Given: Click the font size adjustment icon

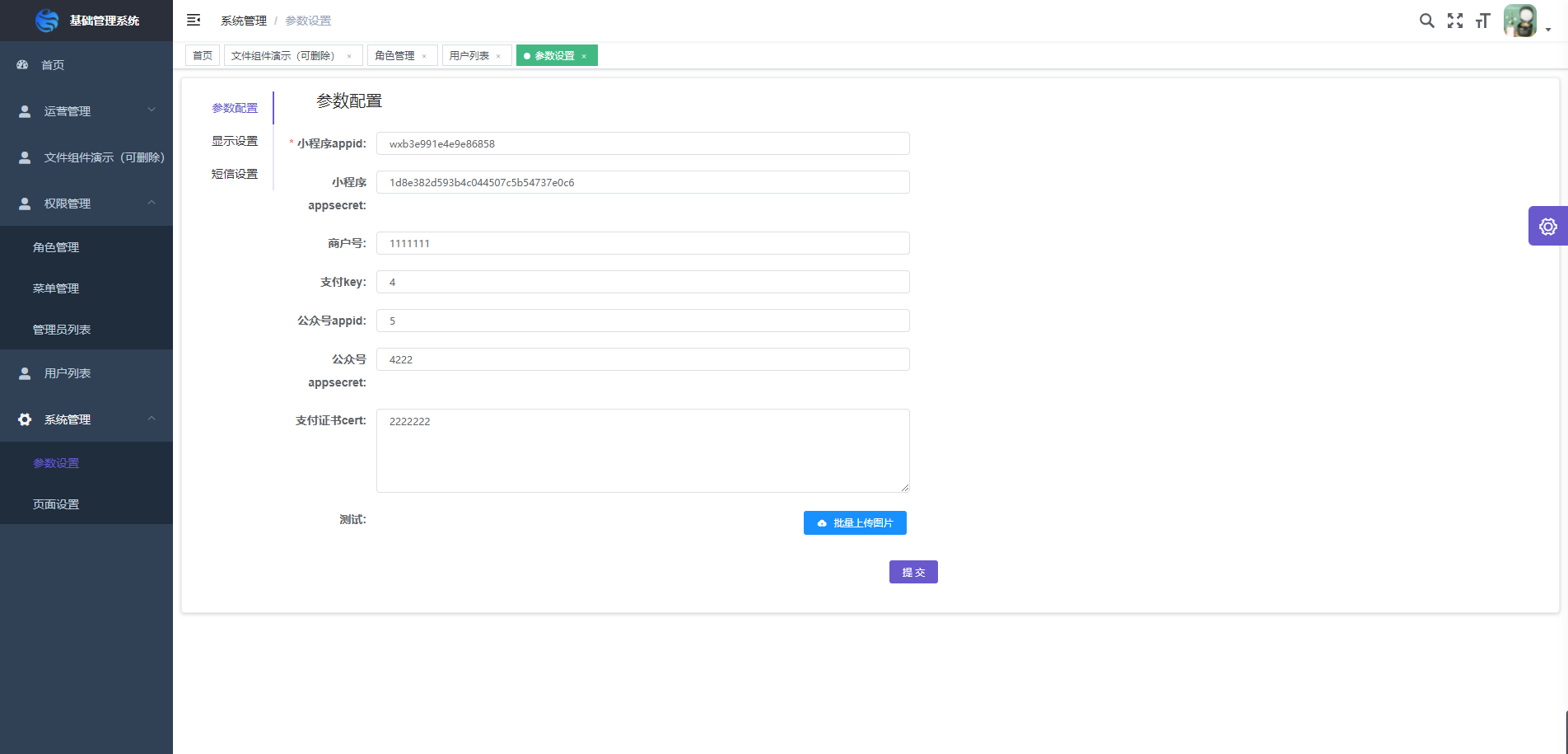Looking at the screenshot, I should coord(1482,21).
